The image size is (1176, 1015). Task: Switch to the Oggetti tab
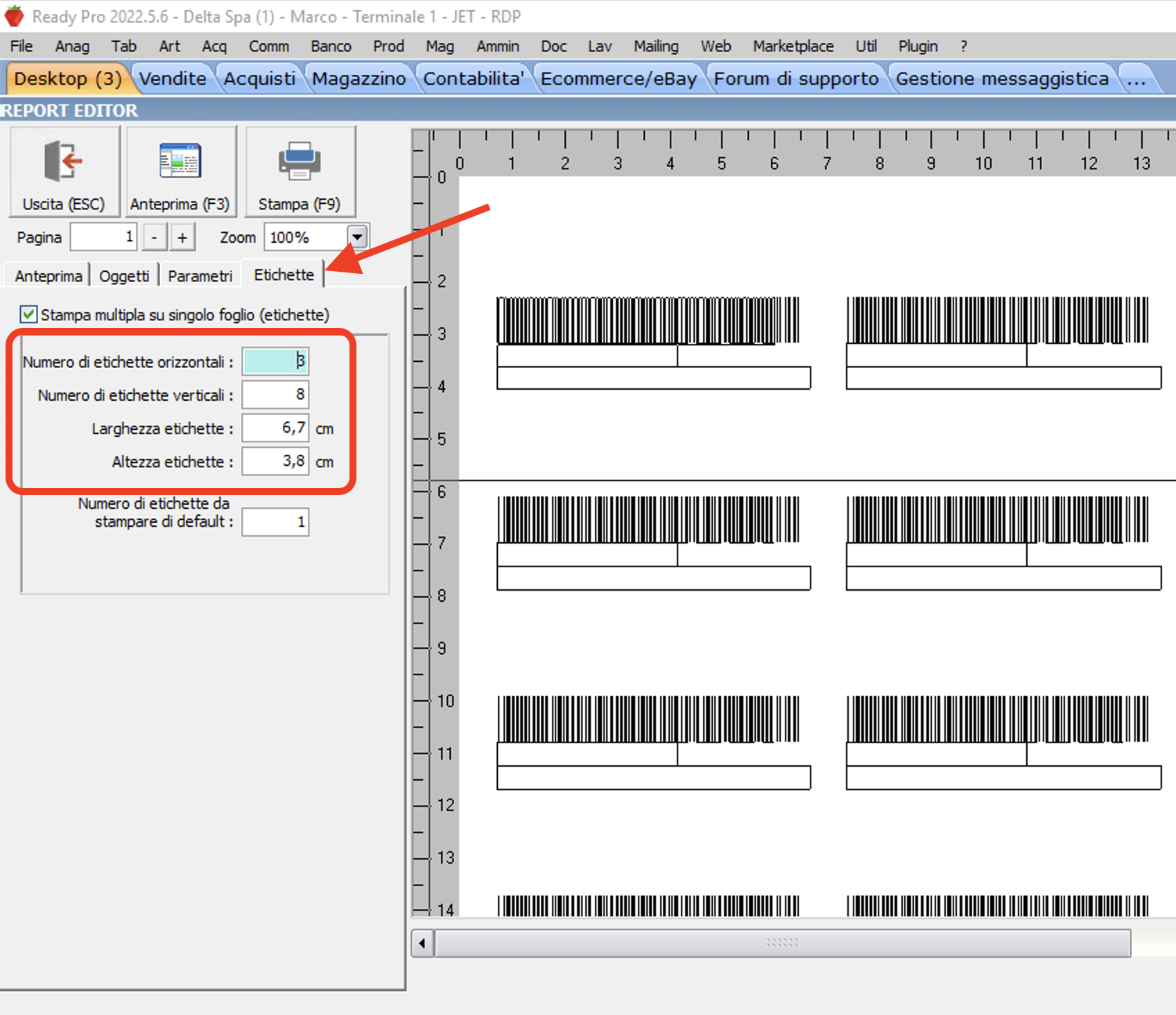124,276
